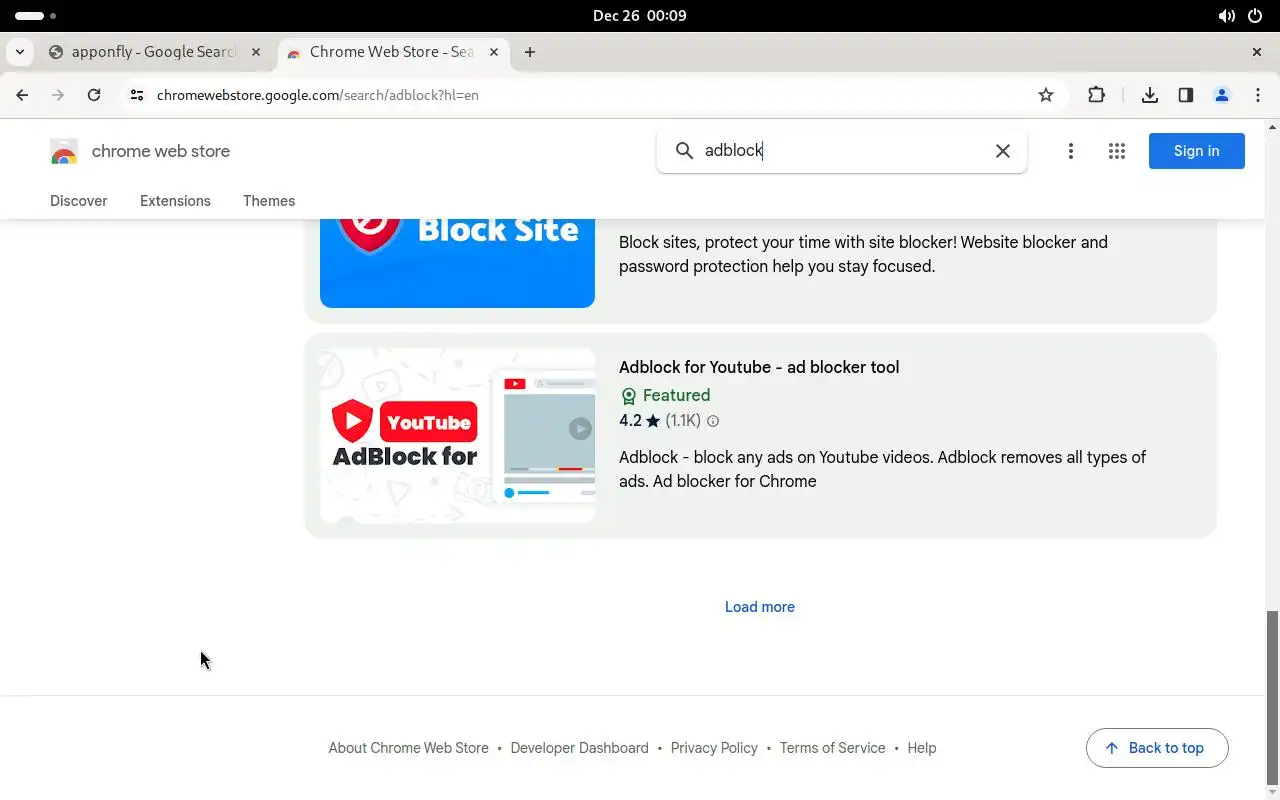Image resolution: width=1280 pixels, height=800 pixels.
Task: Click the Back to top button
Action: click(1157, 748)
